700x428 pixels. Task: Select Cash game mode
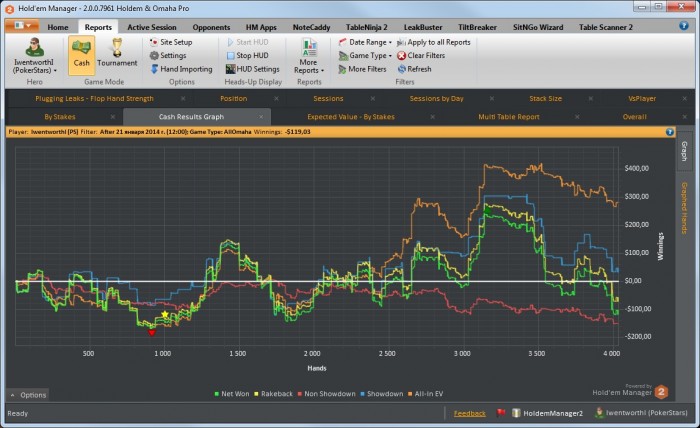click(x=82, y=54)
